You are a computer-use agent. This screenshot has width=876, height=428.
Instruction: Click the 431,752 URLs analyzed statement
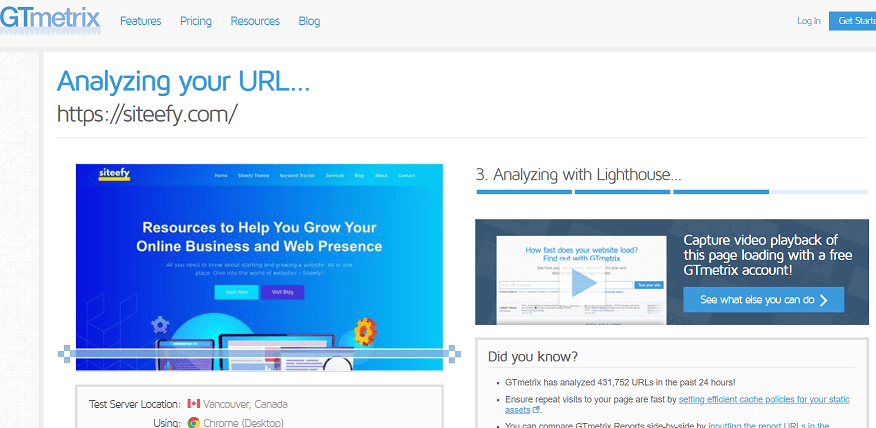[x=620, y=383]
